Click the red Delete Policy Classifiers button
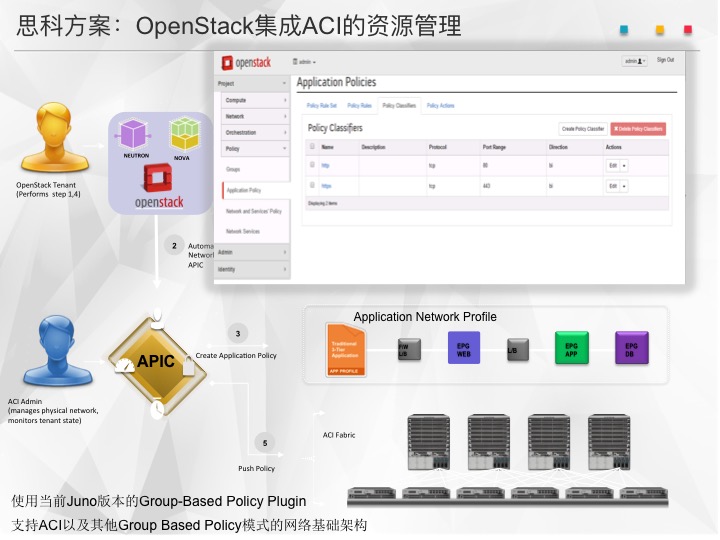 pyautogui.click(x=638, y=129)
